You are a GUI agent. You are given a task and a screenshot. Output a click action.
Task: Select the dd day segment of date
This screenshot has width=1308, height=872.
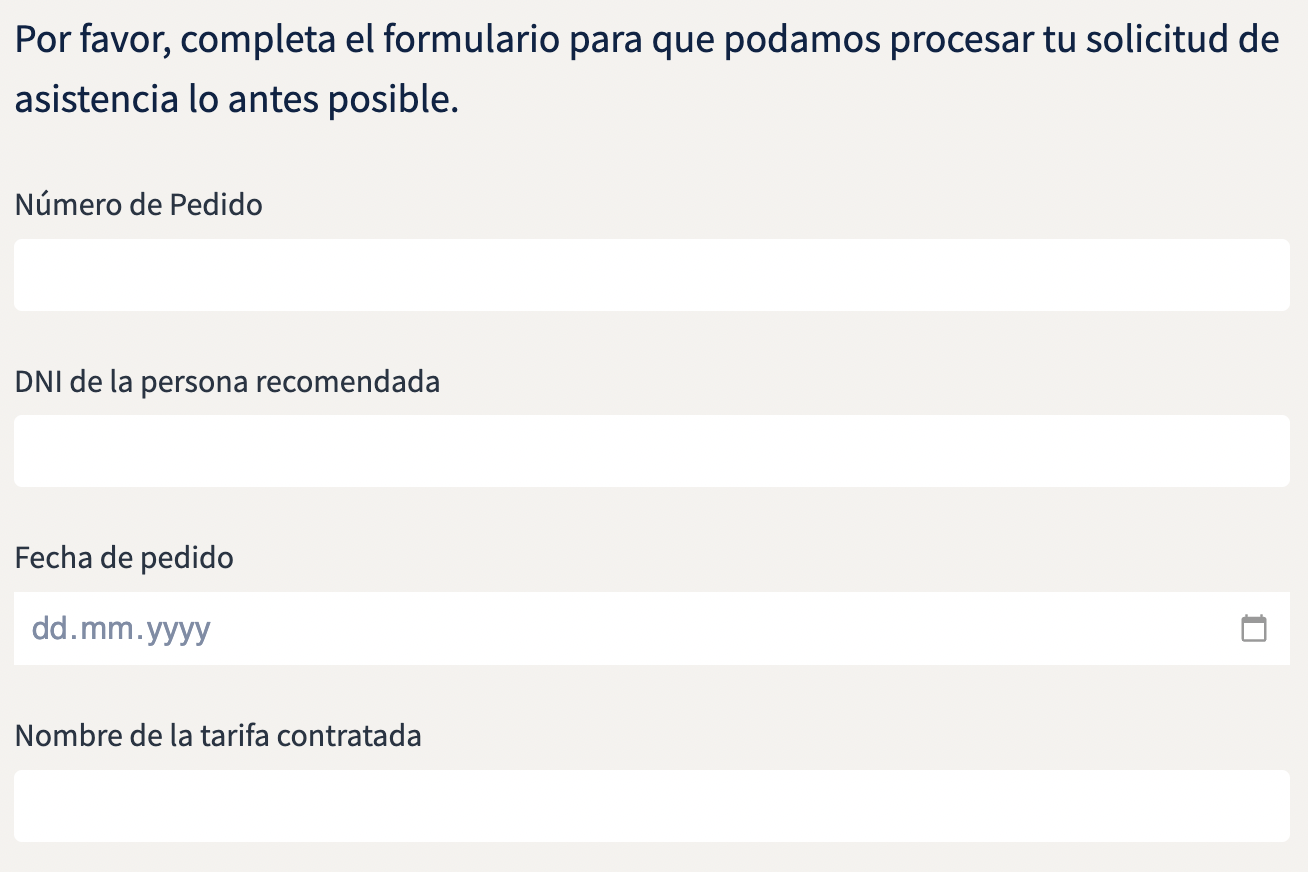click(48, 629)
